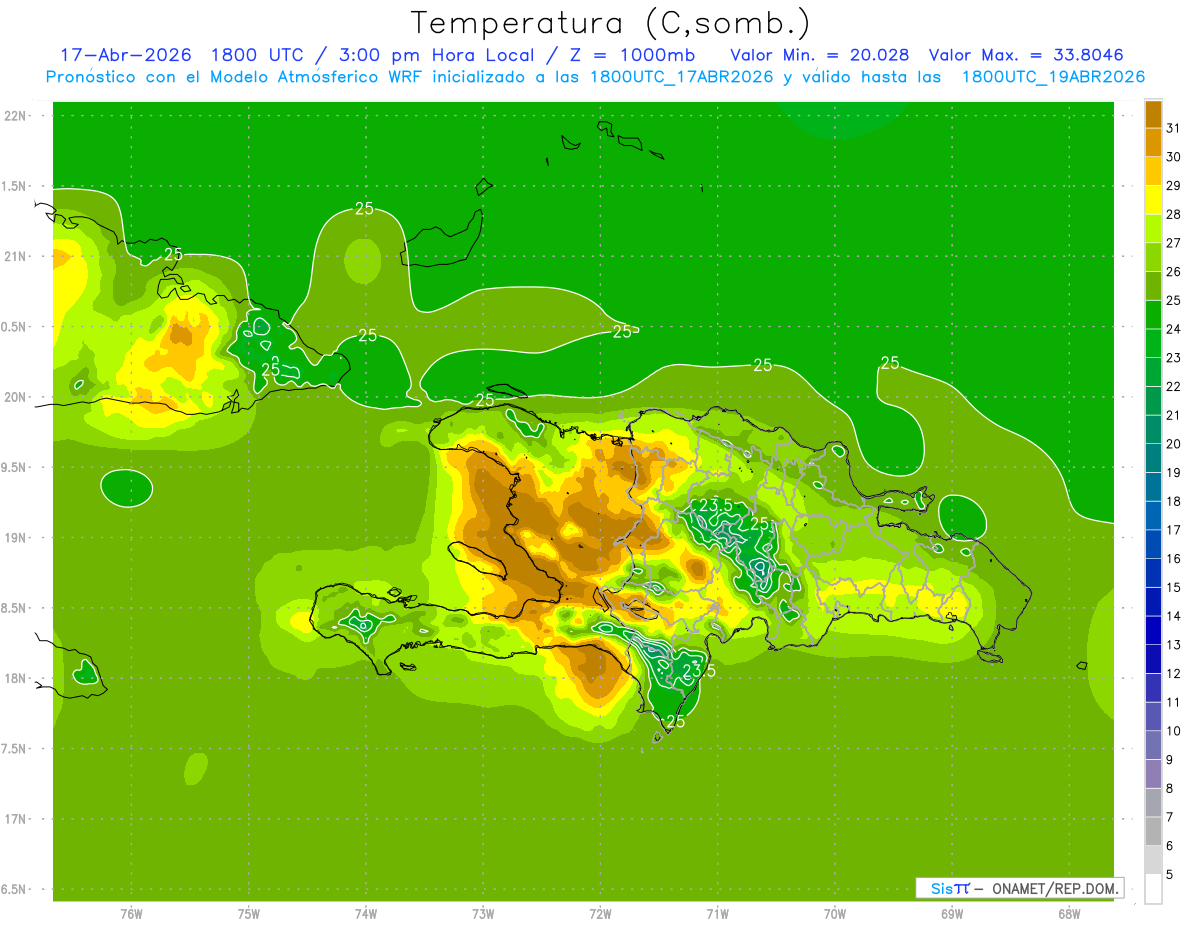Viewport: 1200px width, 927px height.
Task: Select the dark blue legend swatch between 13 and 14
Action: click(x=1153, y=630)
